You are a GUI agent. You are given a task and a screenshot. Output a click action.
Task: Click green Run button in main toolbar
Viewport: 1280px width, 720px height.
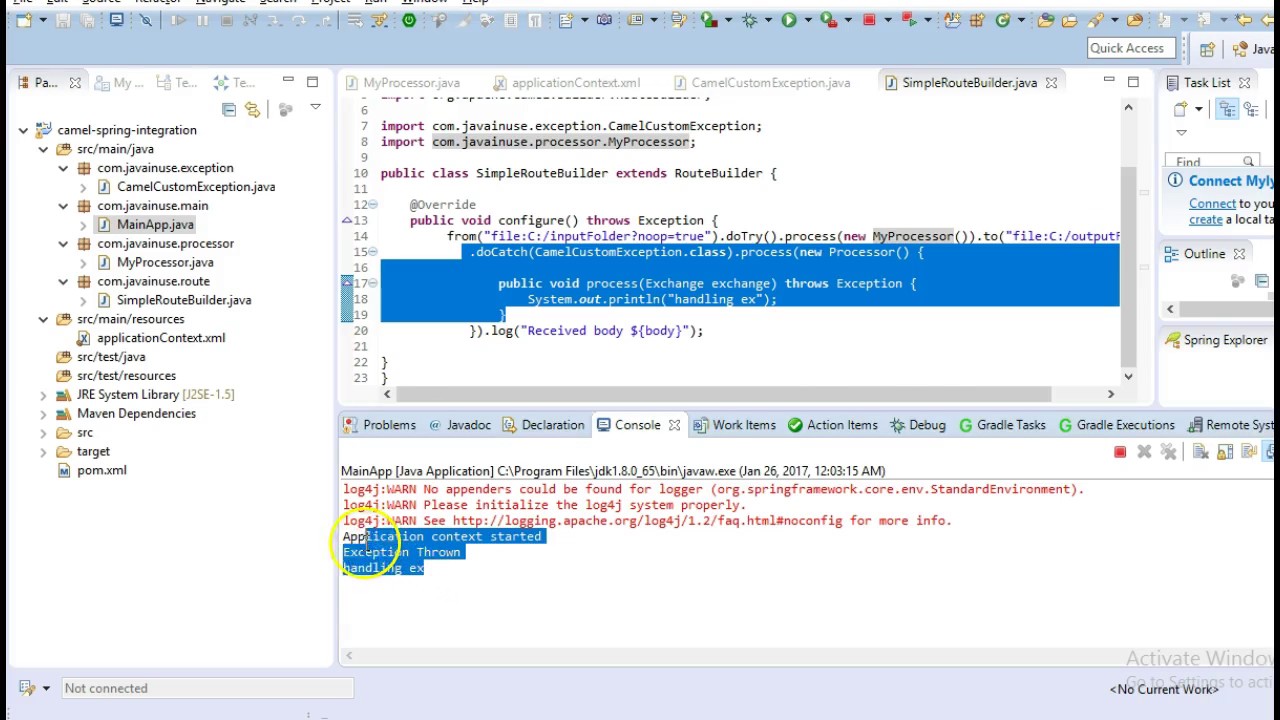coord(789,20)
